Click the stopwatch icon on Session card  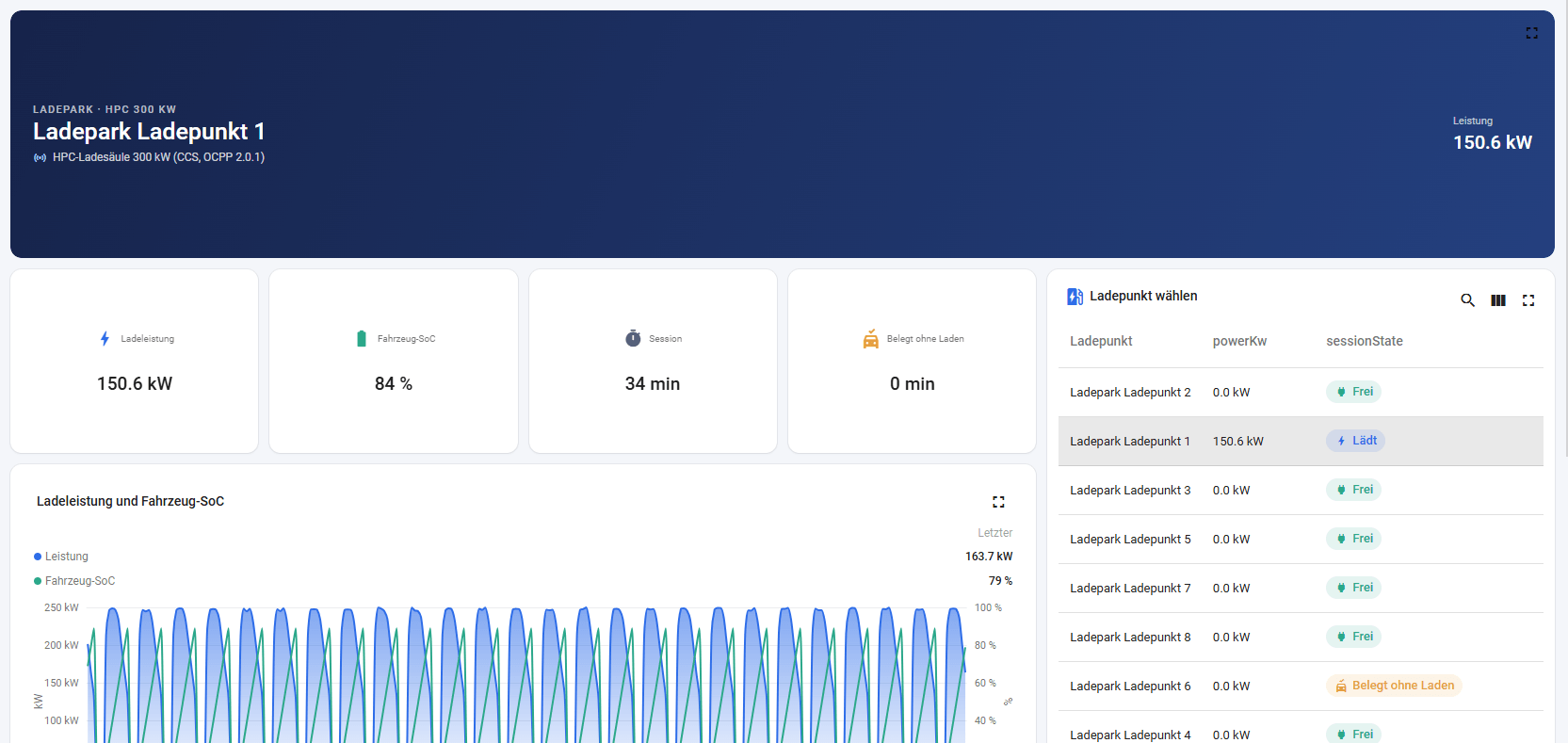[633, 338]
